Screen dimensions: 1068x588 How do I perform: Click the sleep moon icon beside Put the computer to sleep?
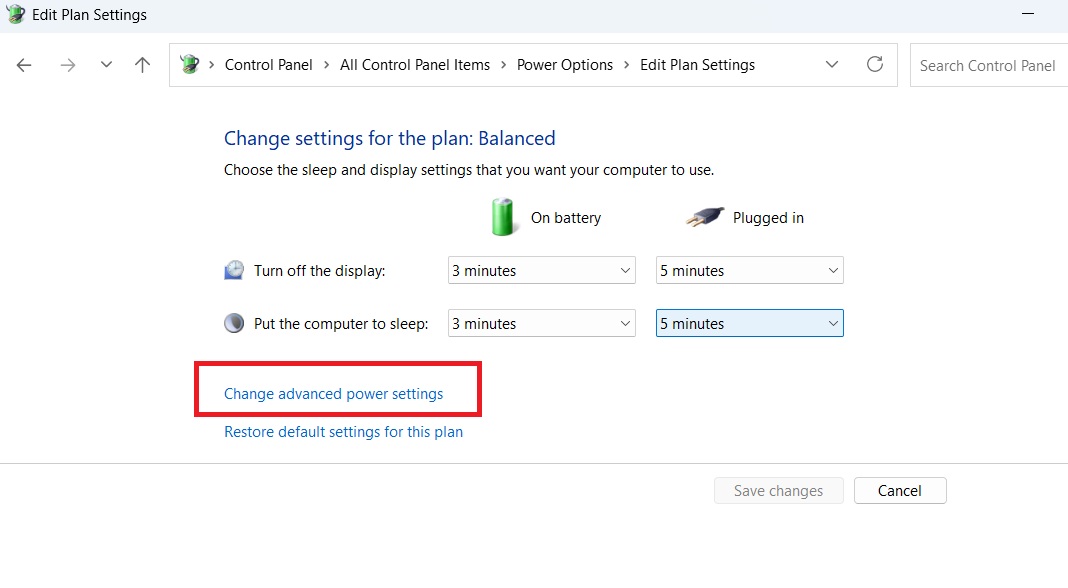[x=233, y=322]
